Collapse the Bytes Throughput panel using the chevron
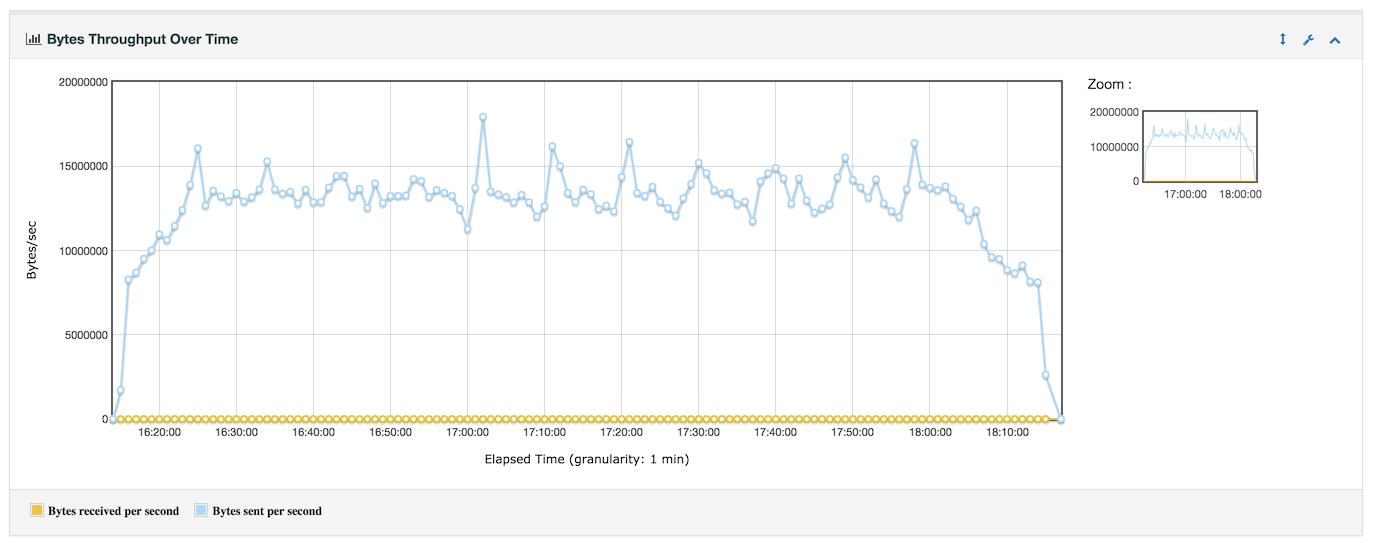The width and height of the screenshot is (1373, 543). [1334, 40]
